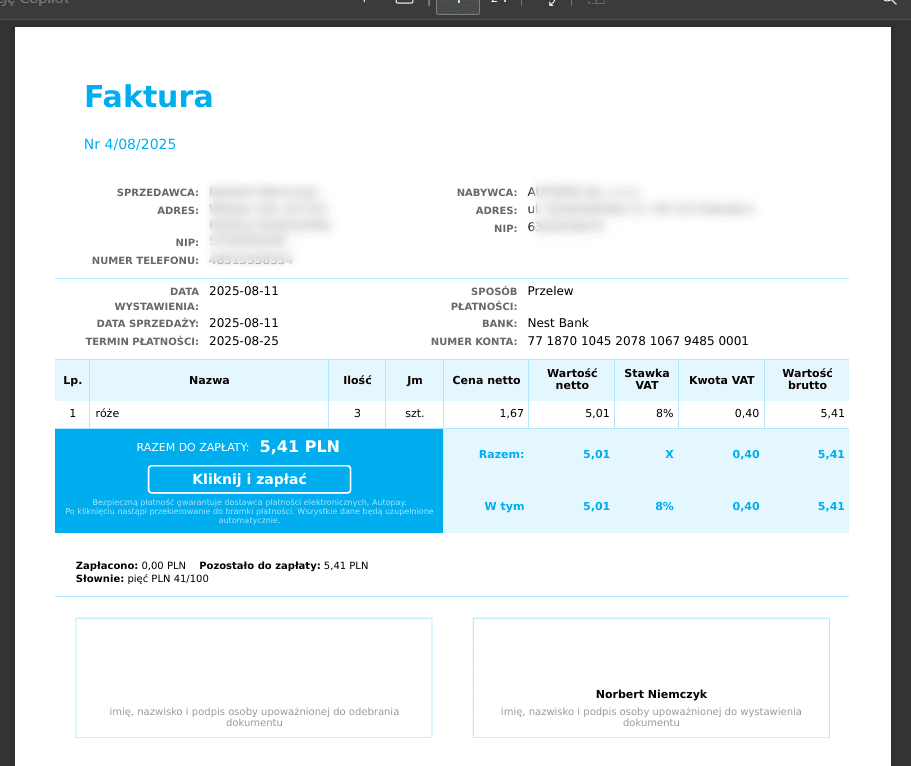
Task: Click the "Kliknij i zapłać" payment button
Action: pos(249,479)
